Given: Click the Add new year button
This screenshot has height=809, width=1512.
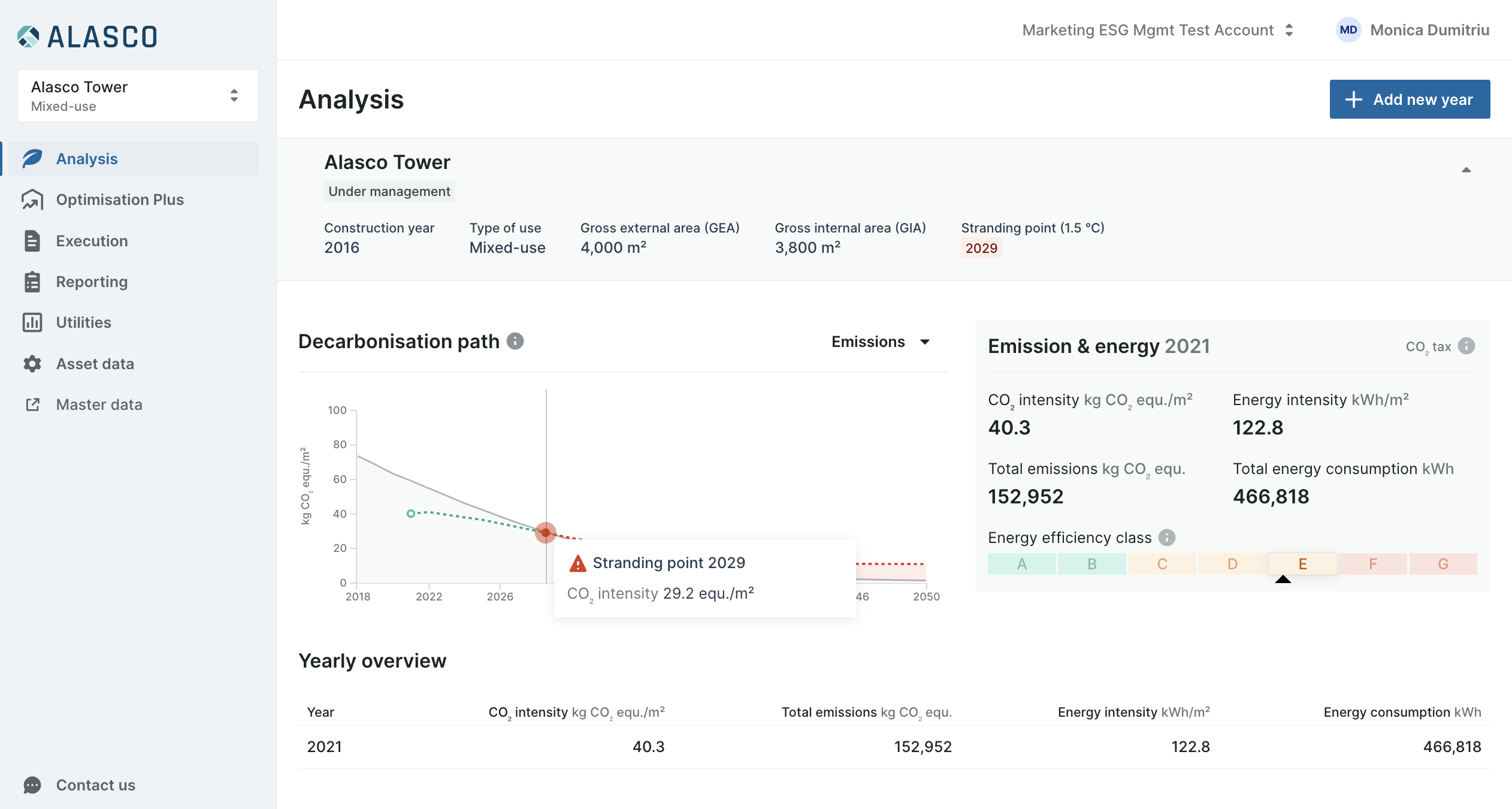Looking at the screenshot, I should [1410, 99].
